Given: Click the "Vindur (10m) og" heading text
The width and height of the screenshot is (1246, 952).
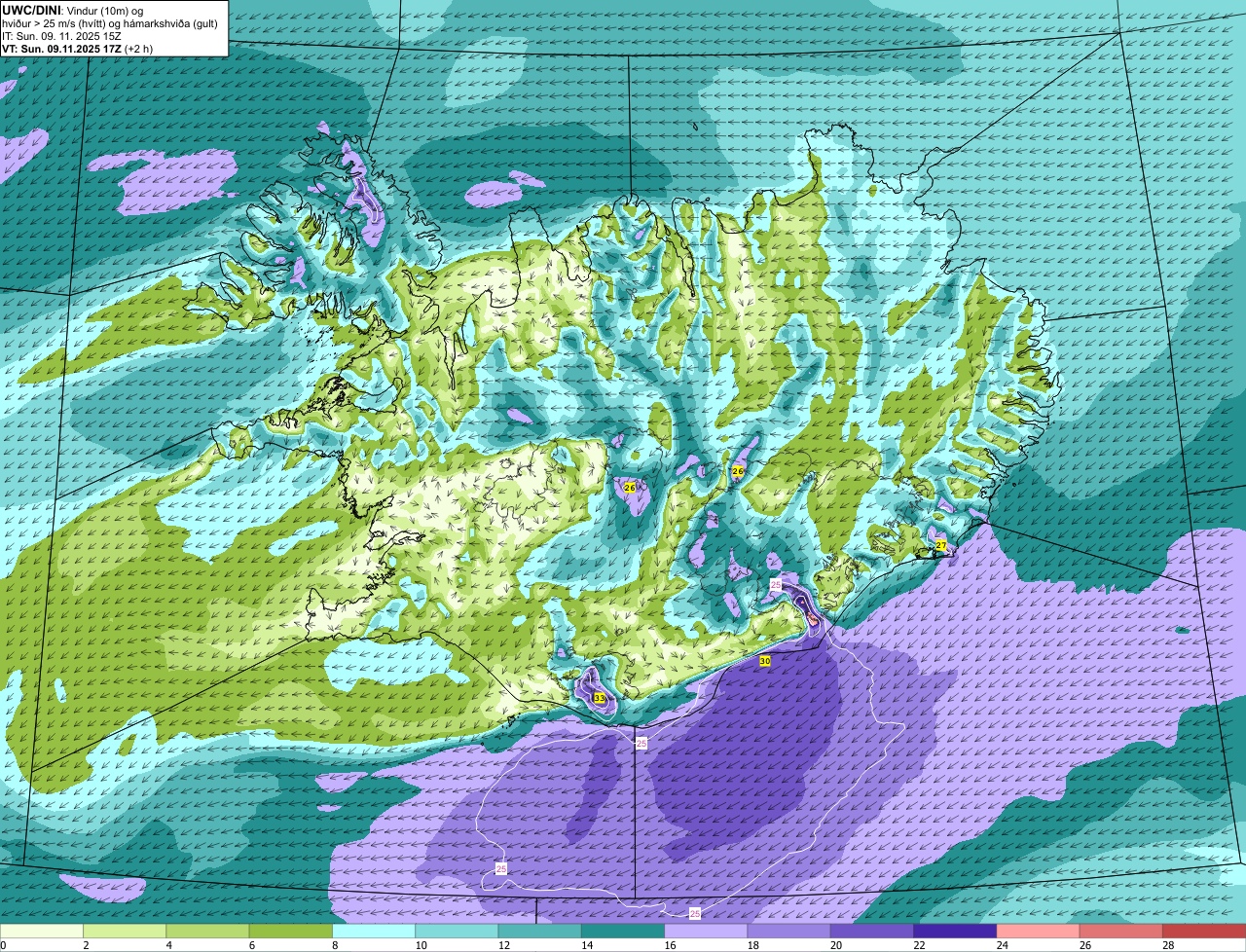Looking at the screenshot, I should 104,10.
